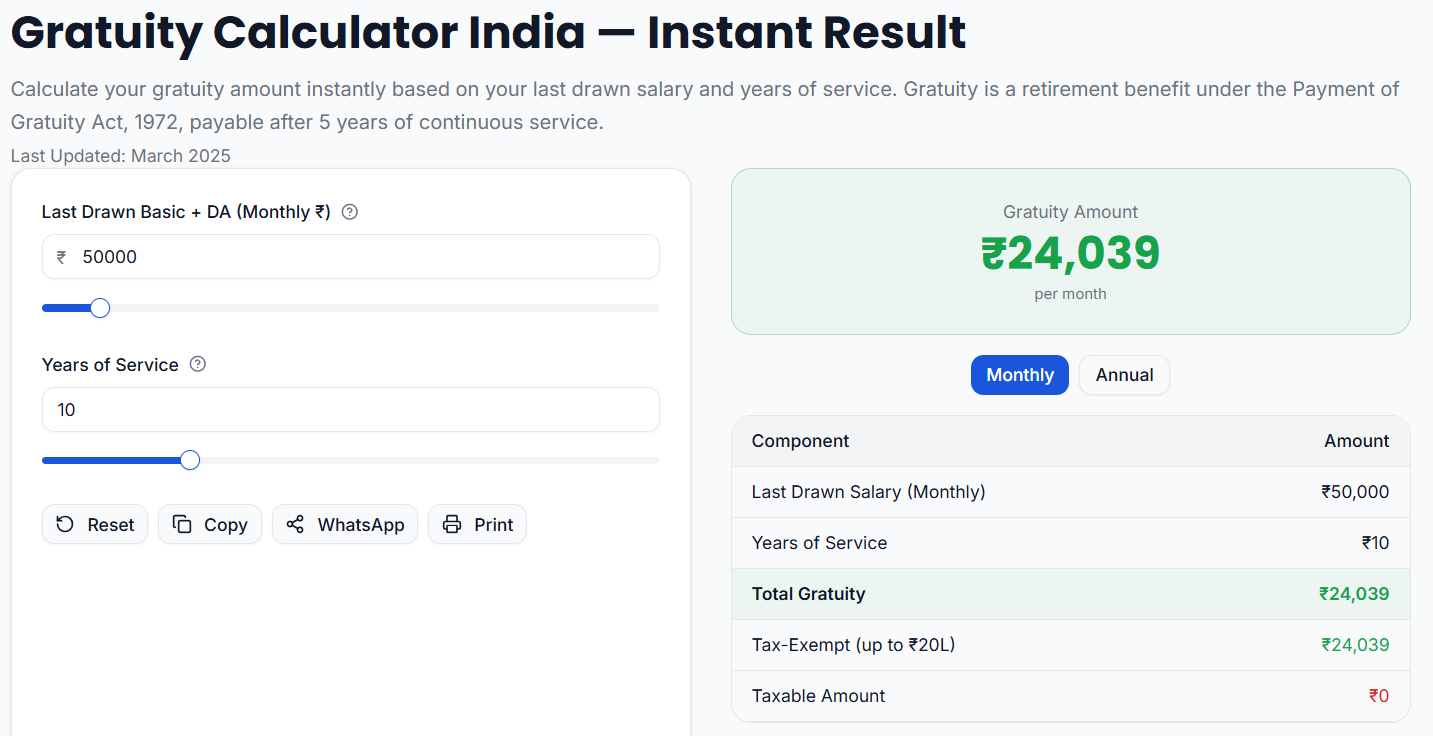This screenshot has width=1433, height=736.
Task: Click the circular reset arrow icon
Action: point(65,524)
